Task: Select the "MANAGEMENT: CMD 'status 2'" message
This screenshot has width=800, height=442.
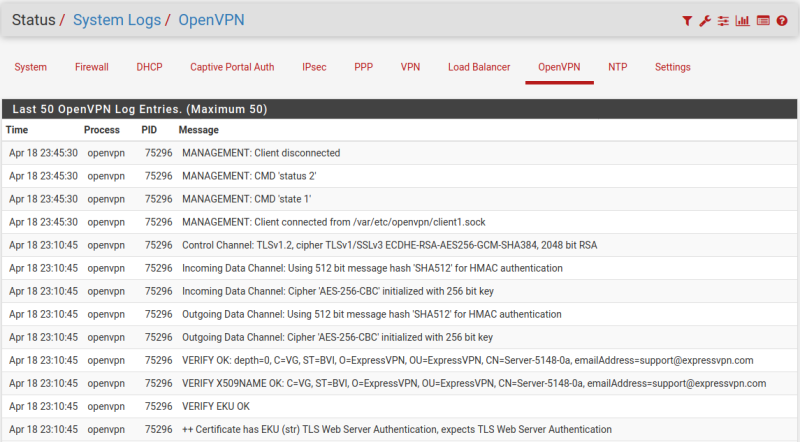Action: coord(249,176)
